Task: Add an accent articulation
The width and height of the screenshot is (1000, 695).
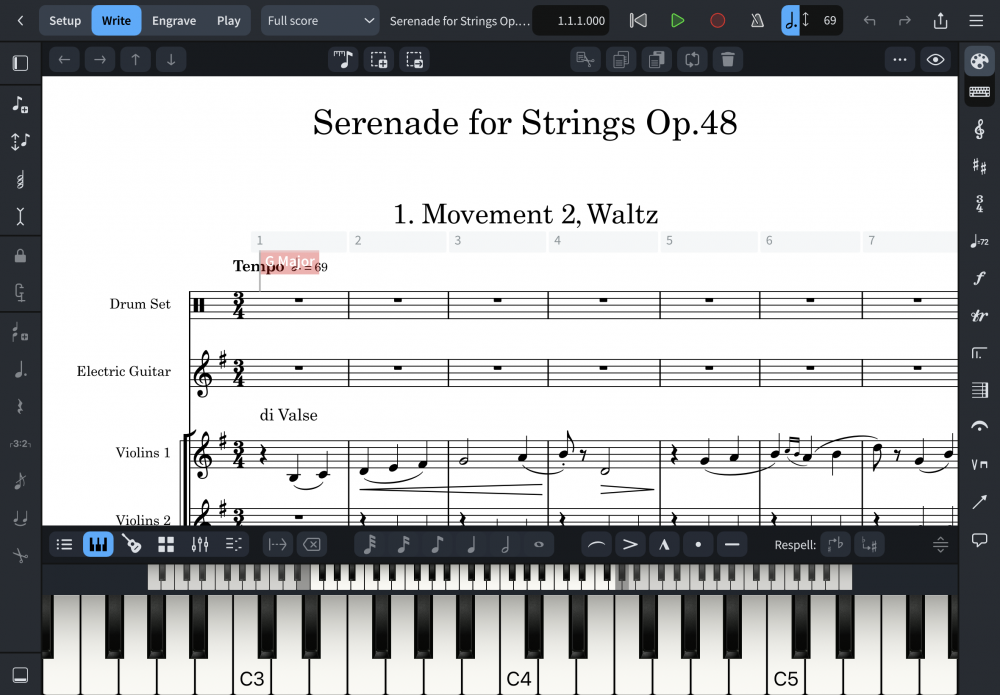Action: (630, 545)
